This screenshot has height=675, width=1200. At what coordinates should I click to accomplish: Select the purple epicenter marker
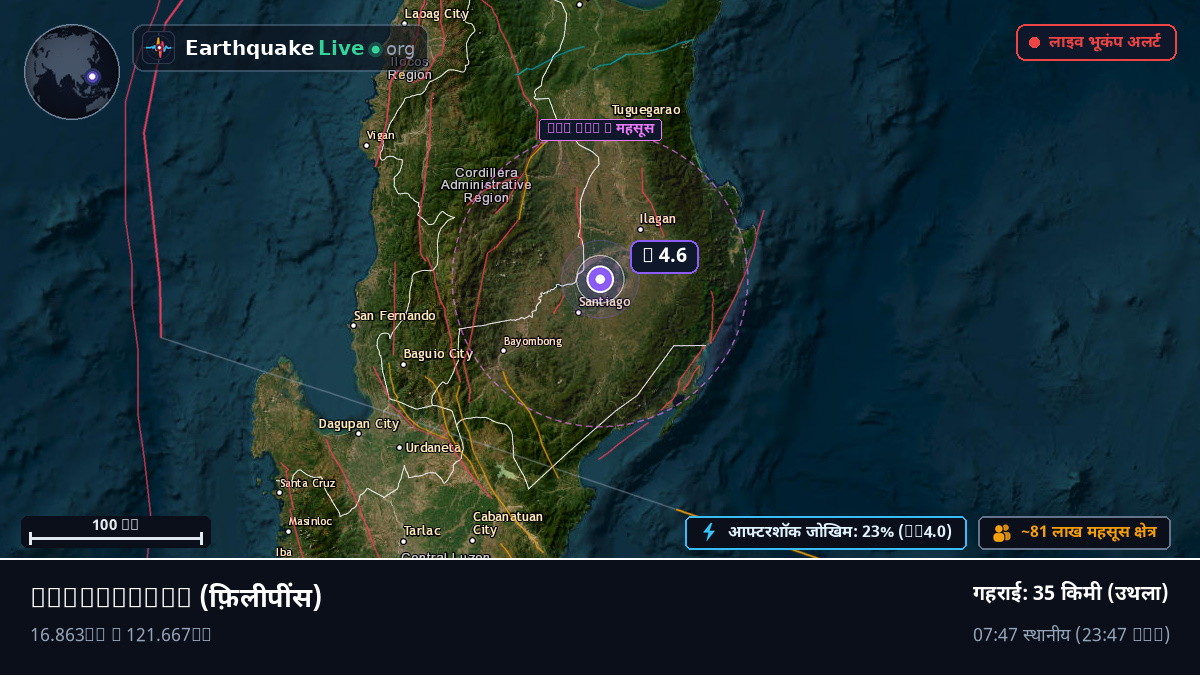(600, 278)
